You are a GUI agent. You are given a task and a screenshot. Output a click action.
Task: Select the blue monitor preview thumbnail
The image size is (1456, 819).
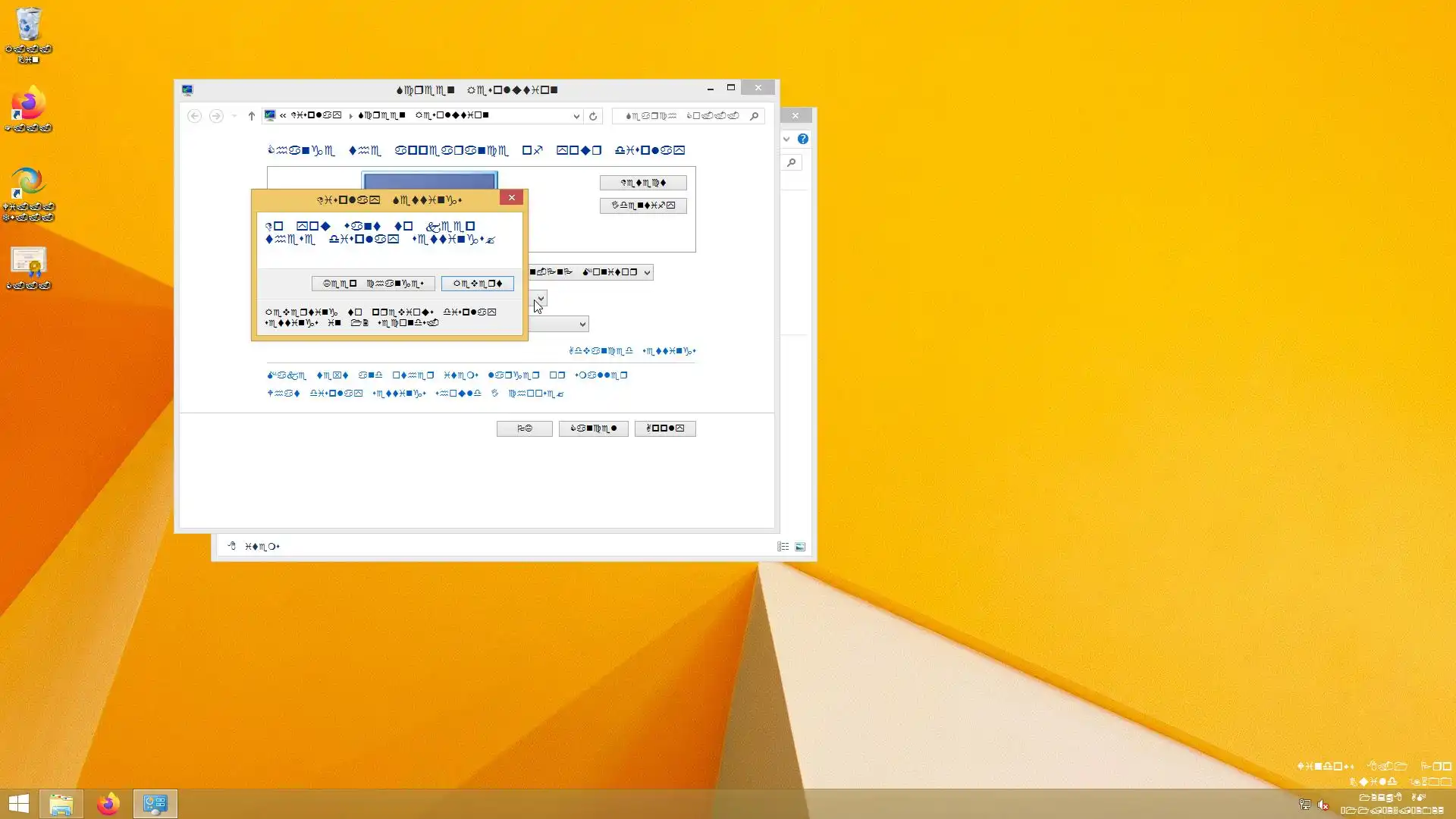pyautogui.click(x=429, y=180)
